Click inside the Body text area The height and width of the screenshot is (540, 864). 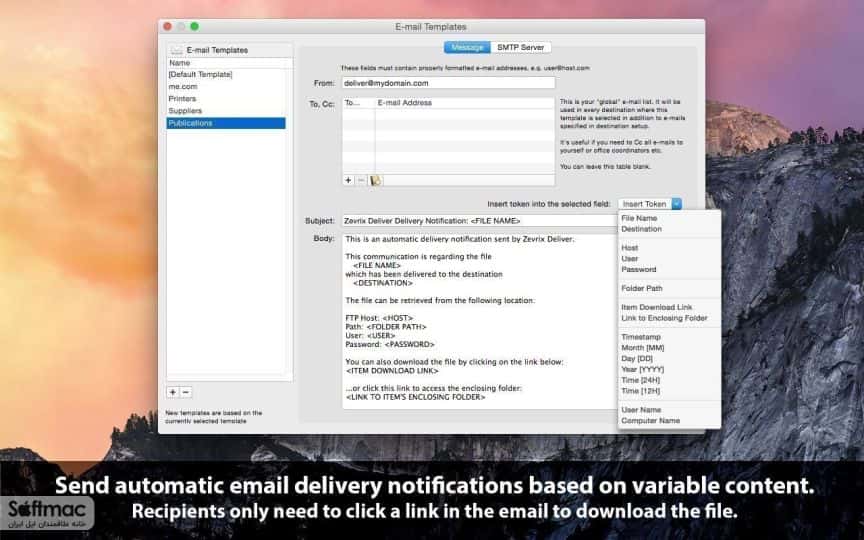(480, 321)
